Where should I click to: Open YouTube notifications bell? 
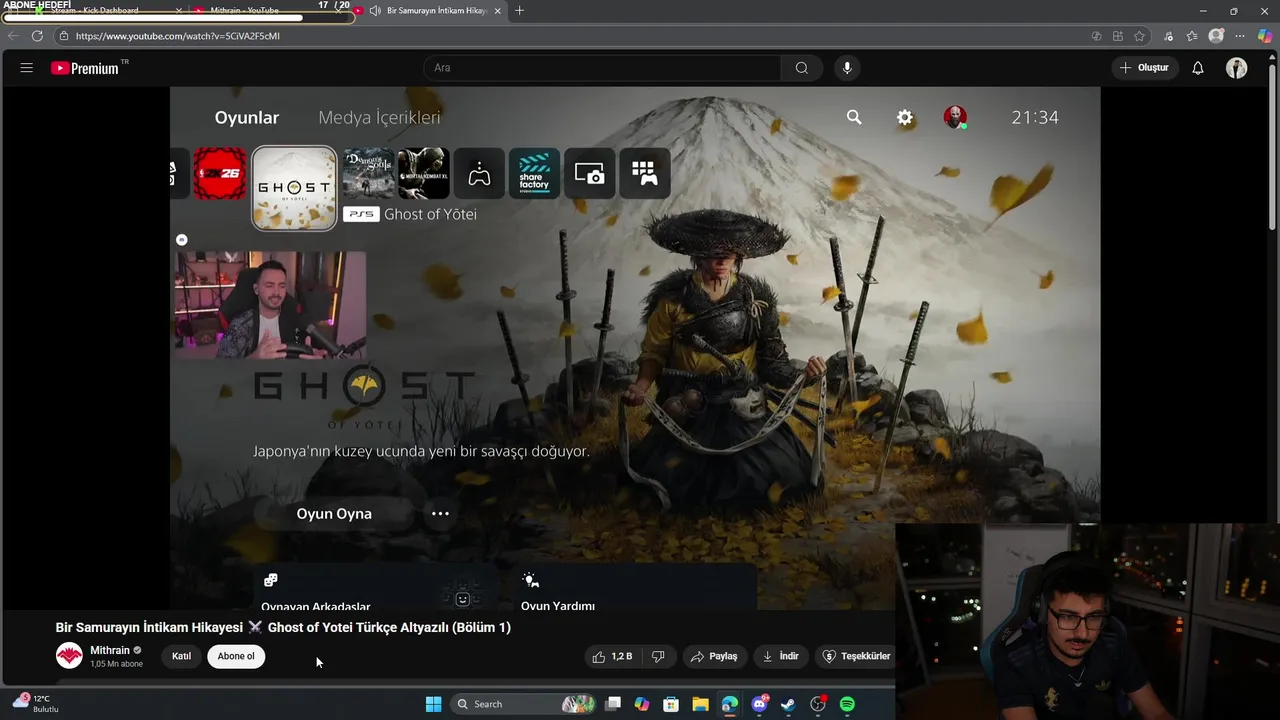[1198, 68]
